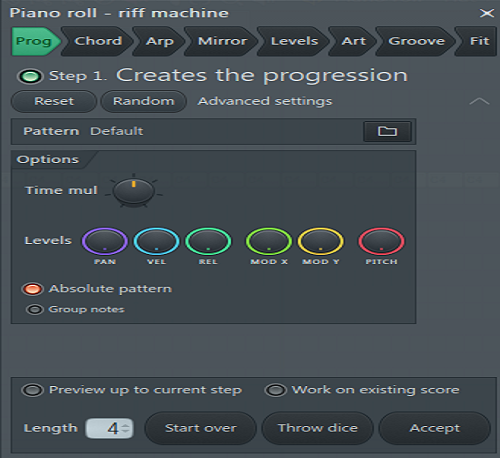Click the green REL level knob
This screenshot has height=458, width=500.
click(208, 241)
